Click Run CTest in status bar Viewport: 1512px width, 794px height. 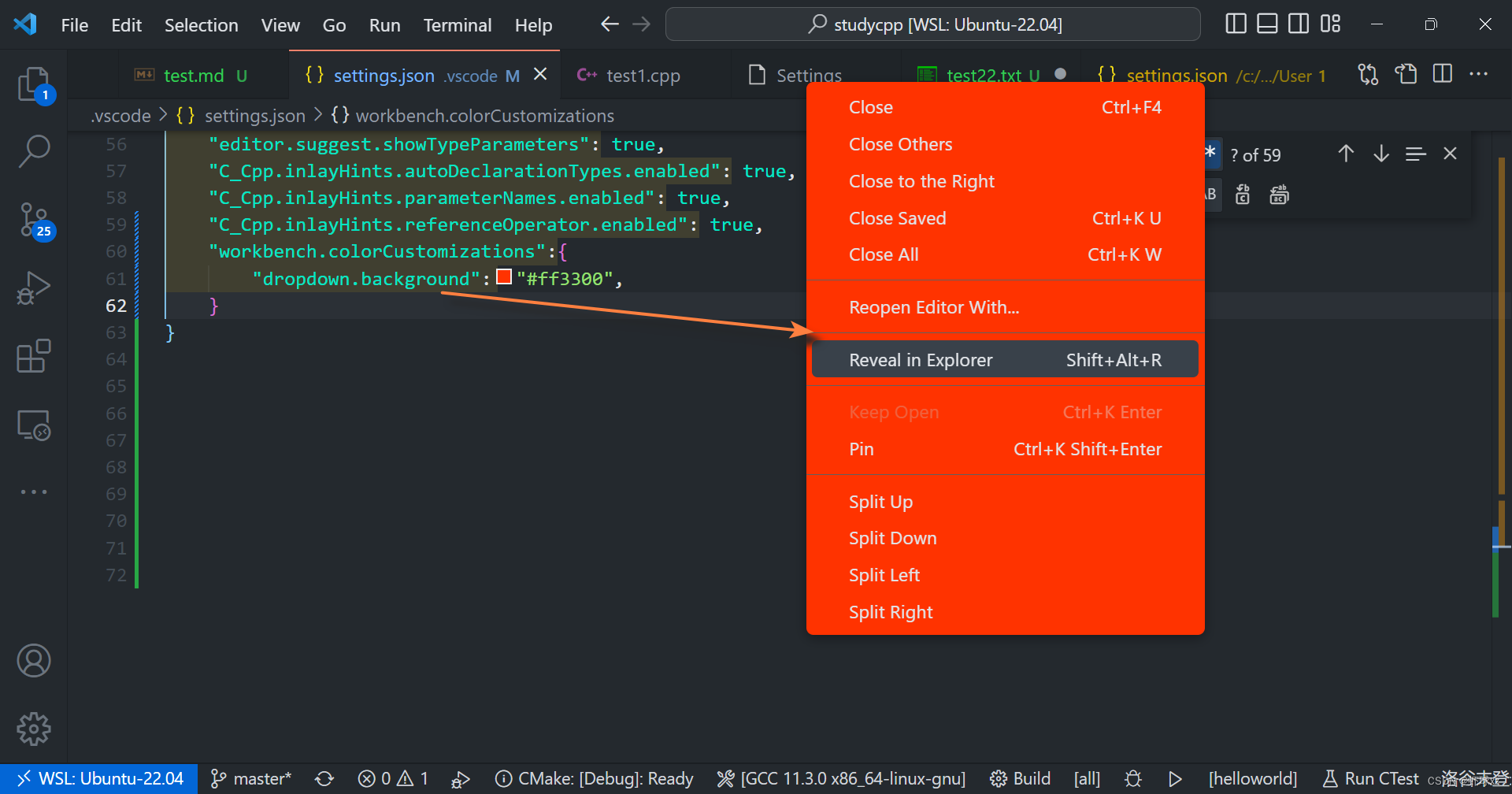coord(1371,779)
